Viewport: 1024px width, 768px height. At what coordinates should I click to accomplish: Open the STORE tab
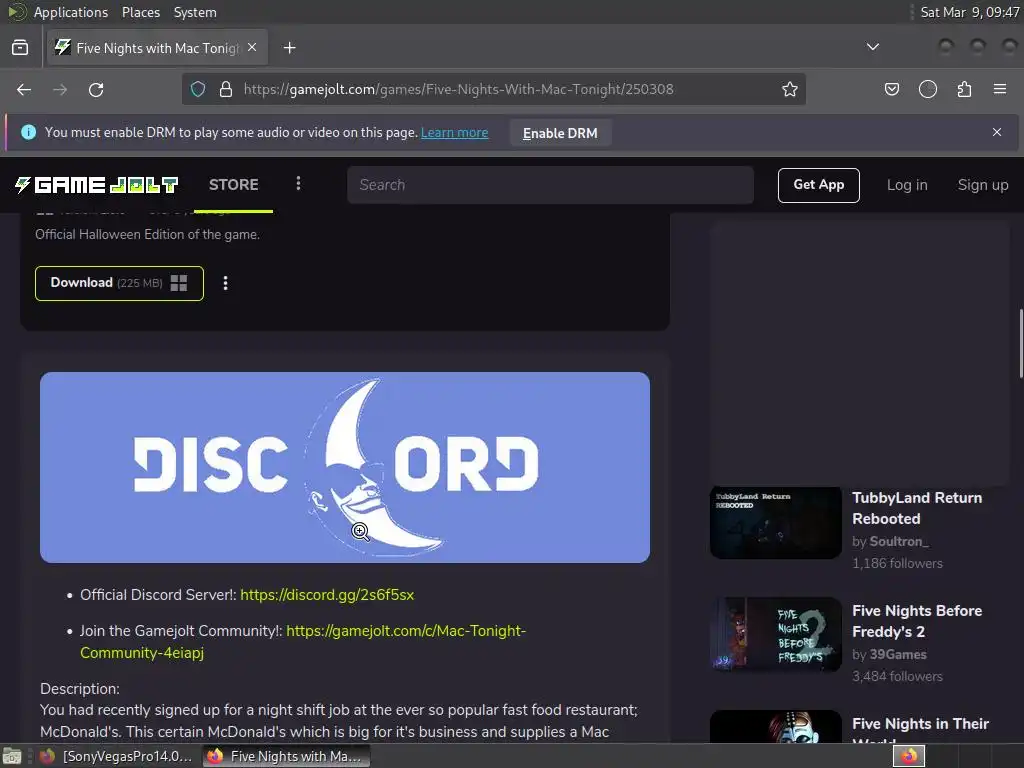(x=233, y=185)
